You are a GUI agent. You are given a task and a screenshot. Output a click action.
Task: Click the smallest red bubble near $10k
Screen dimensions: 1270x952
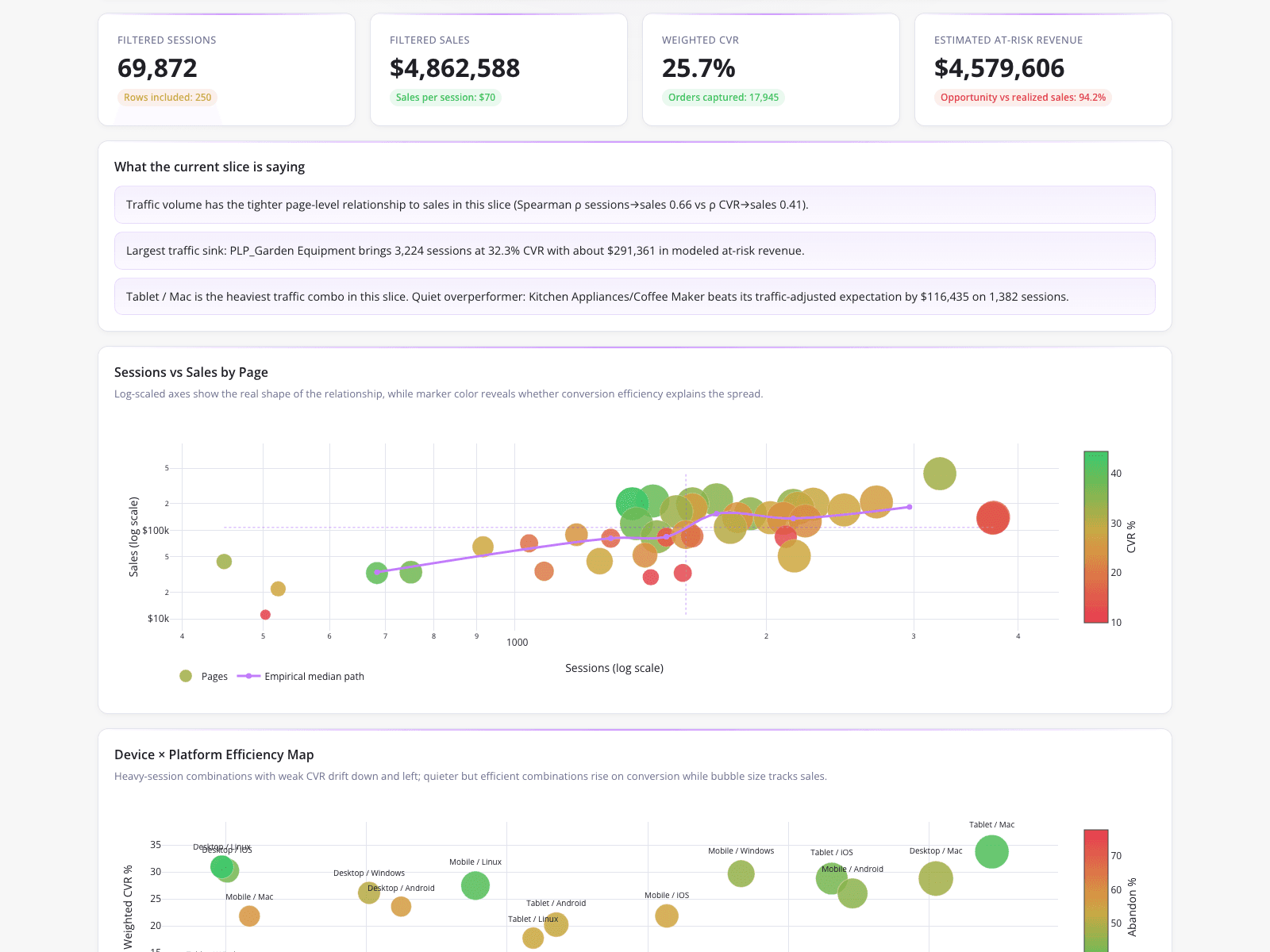(265, 615)
